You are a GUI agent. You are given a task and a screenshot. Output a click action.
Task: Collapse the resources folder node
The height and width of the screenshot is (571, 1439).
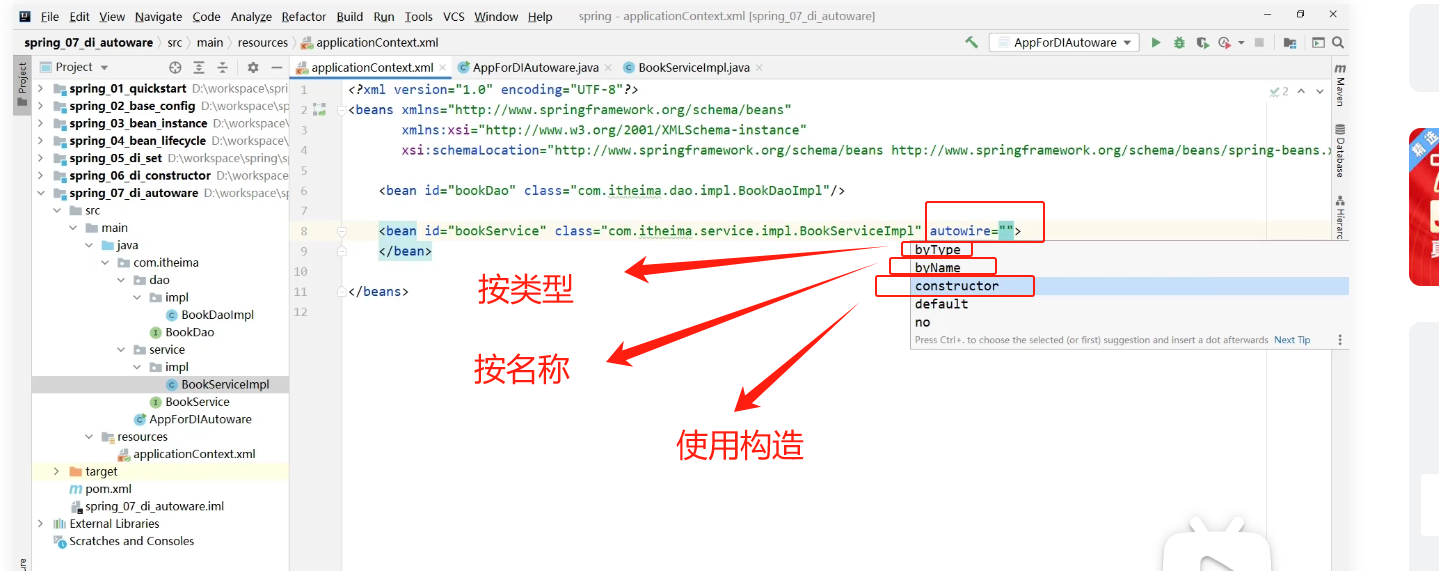tap(89, 437)
